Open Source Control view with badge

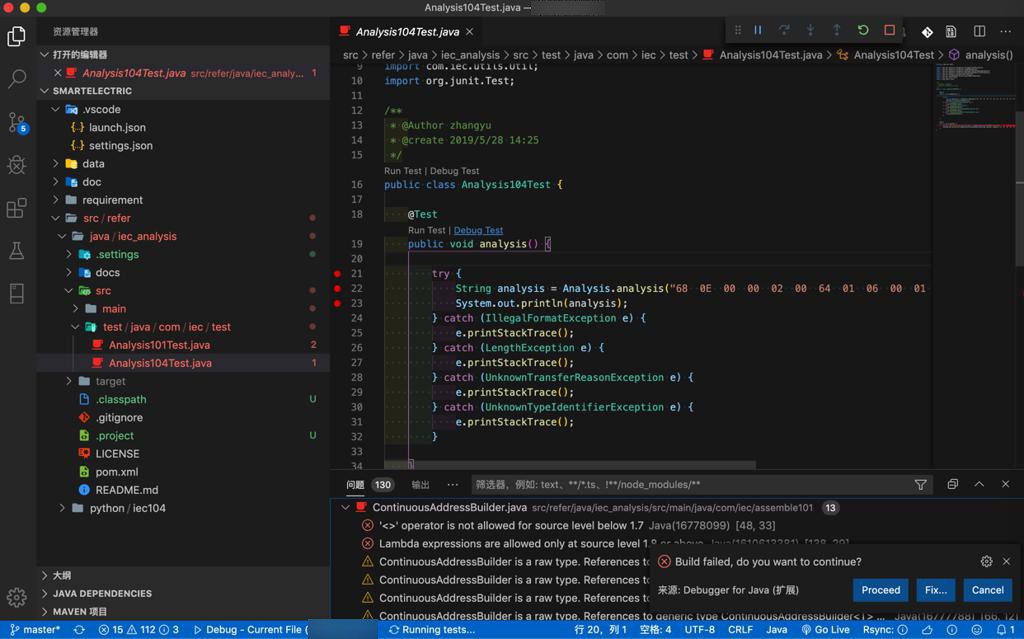[17, 122]
